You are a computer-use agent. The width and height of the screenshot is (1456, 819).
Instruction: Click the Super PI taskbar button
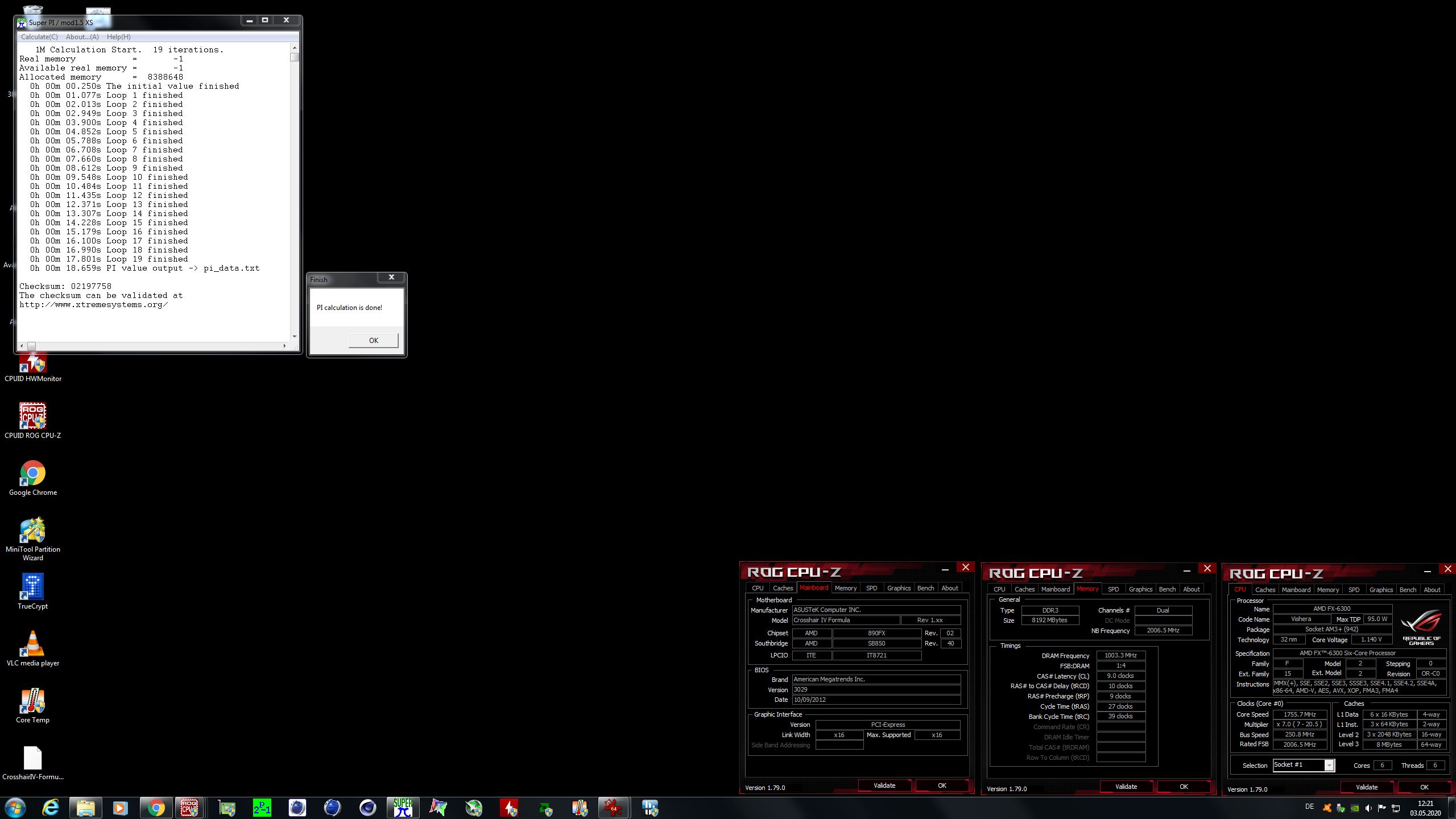coord(403,808)
